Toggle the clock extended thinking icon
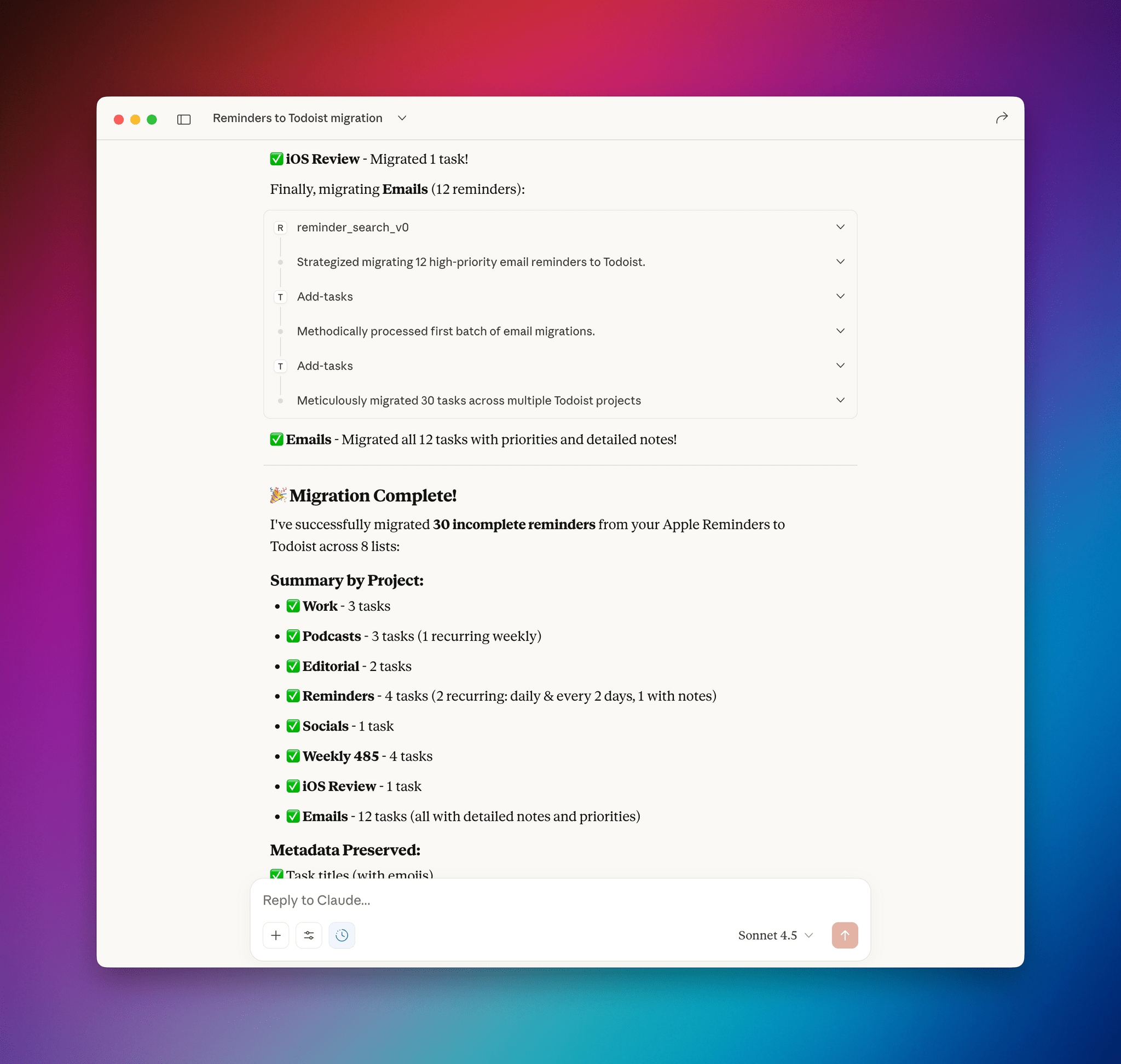1121x1064 pixels. click(342, 935)
